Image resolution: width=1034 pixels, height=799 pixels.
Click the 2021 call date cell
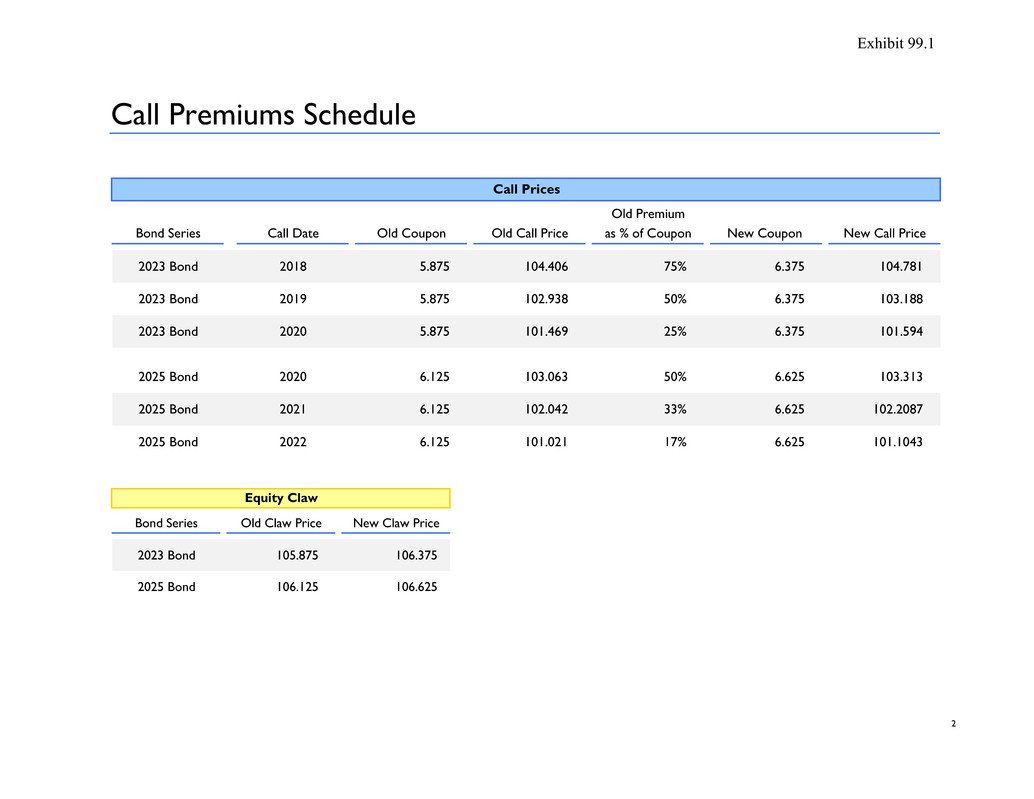coord(293,409)
